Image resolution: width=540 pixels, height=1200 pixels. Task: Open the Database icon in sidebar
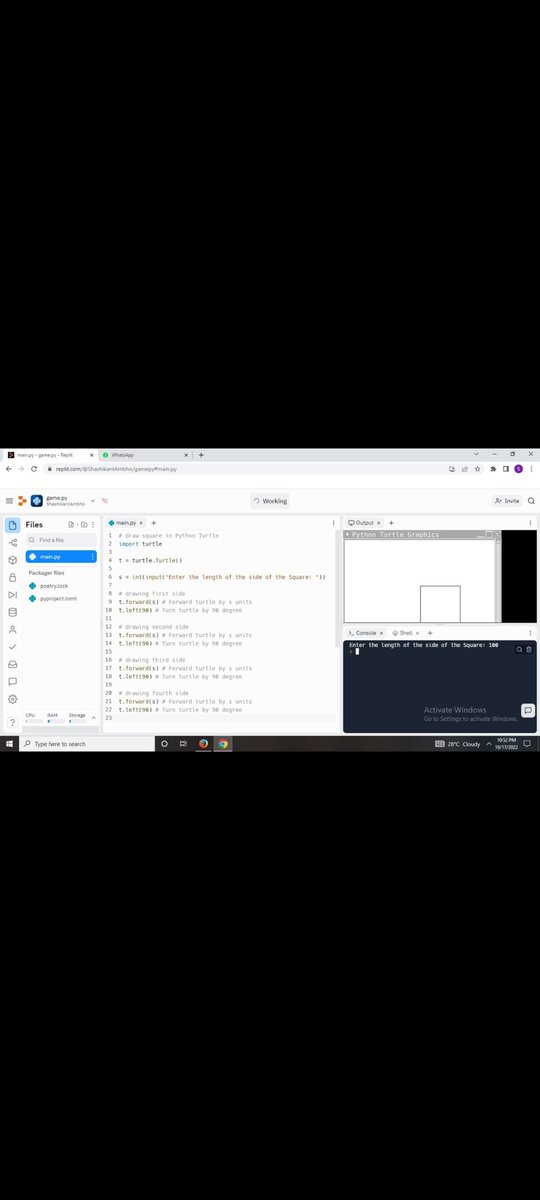tap(12, 612)
